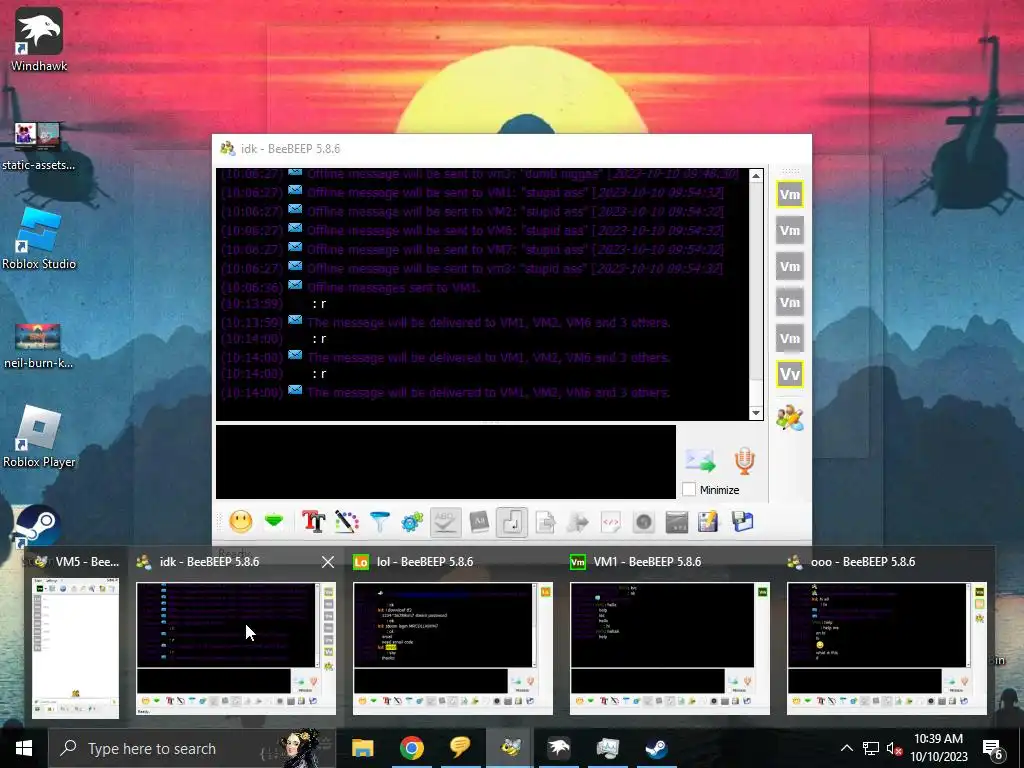Viewport: 1024px width, 768px height.
Task: Open the Windows Start menu
Action: [24, 748]
